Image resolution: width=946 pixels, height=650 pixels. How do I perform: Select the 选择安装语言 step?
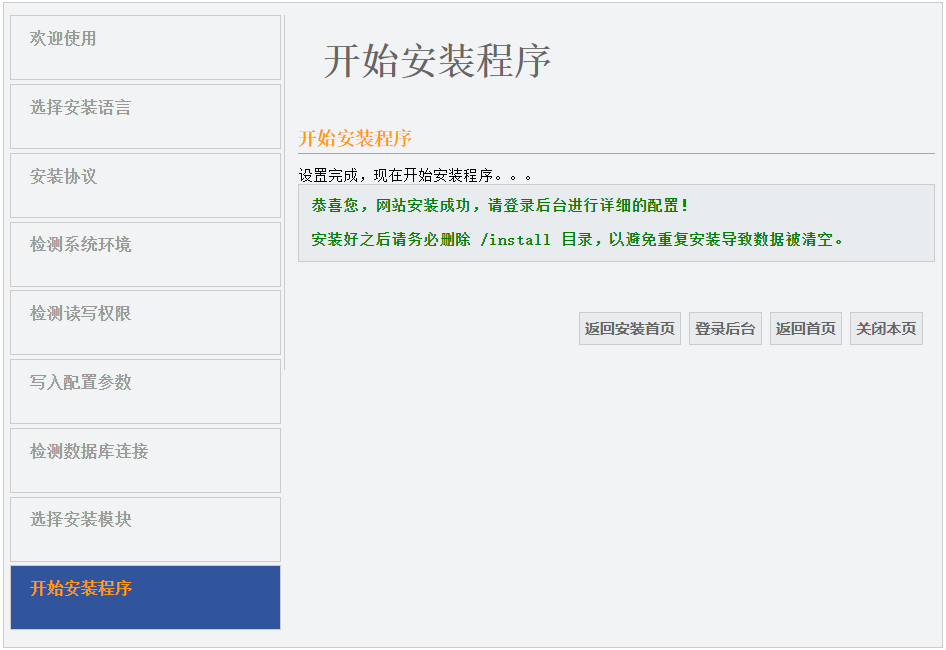click(145, 116)
